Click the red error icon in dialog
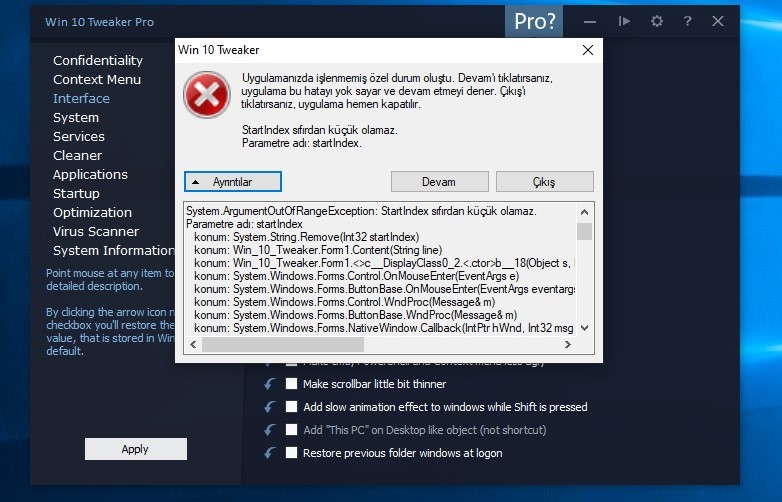782x502 pixels. 206,95
